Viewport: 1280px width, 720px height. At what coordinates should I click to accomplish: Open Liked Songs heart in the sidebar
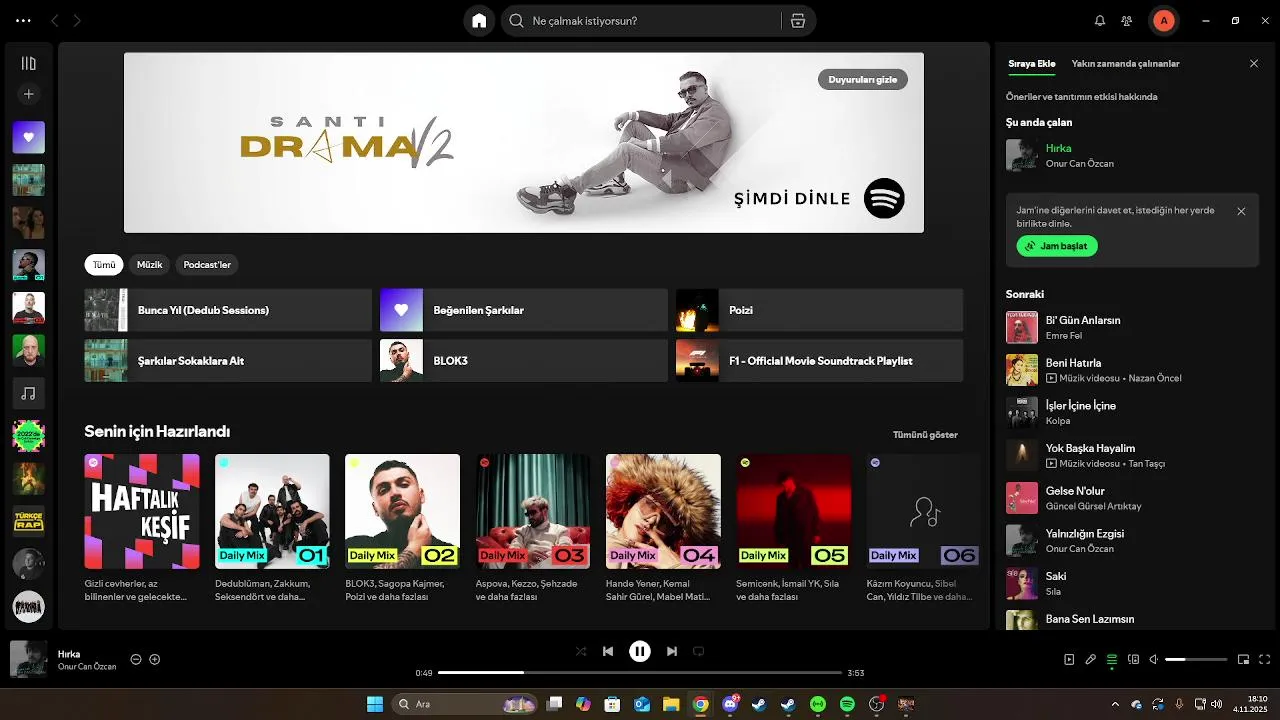pyautogui.click(x=28, y=137)
